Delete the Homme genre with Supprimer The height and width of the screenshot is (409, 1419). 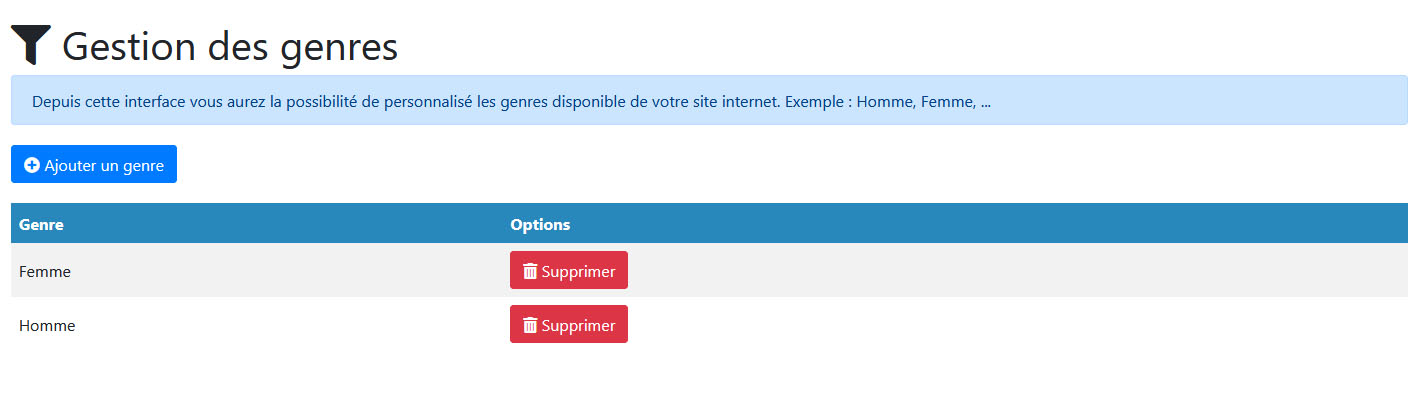point(568,325)
